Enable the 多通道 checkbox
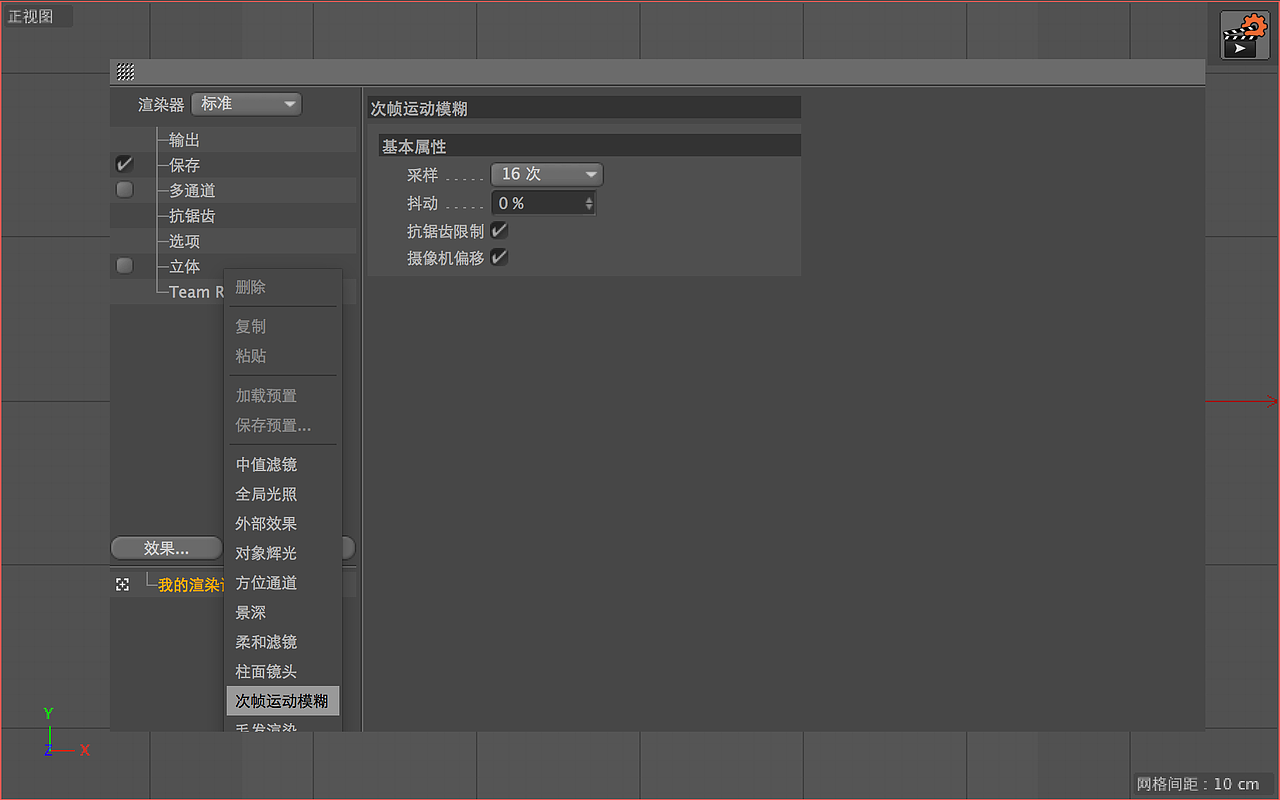 coord(124,190)
